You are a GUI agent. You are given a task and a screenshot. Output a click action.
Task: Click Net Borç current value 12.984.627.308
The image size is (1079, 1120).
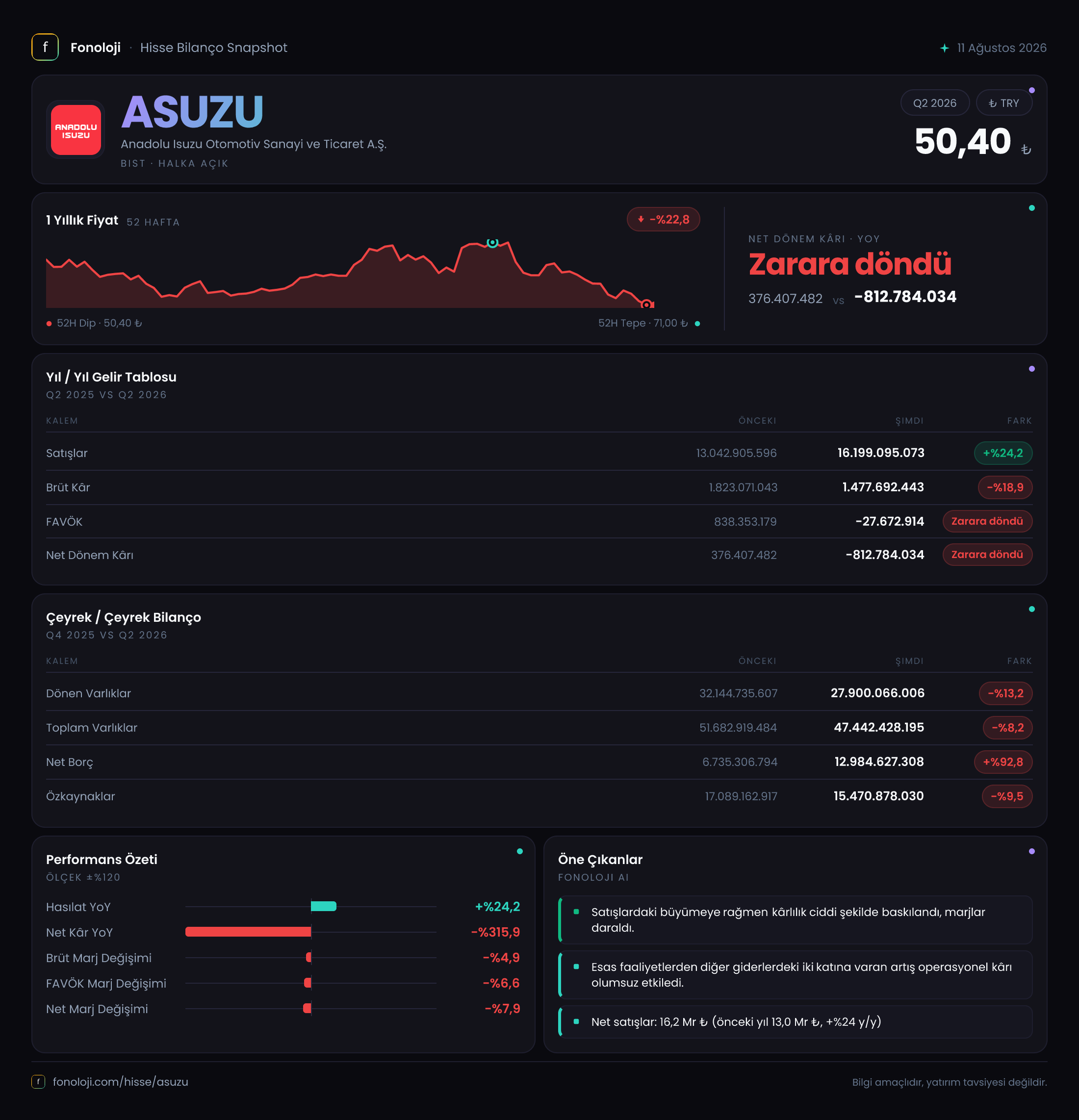[x=879, y=761]
